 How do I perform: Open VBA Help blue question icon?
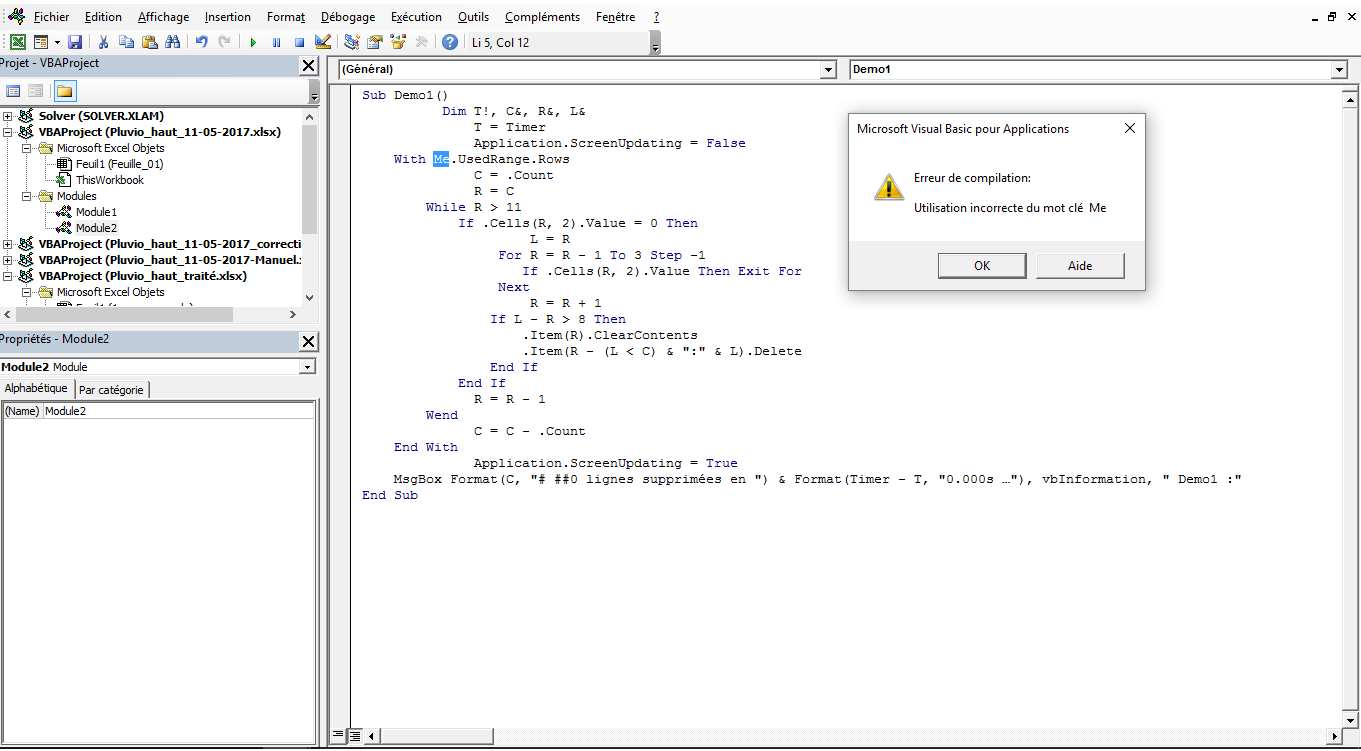point(450,42)
